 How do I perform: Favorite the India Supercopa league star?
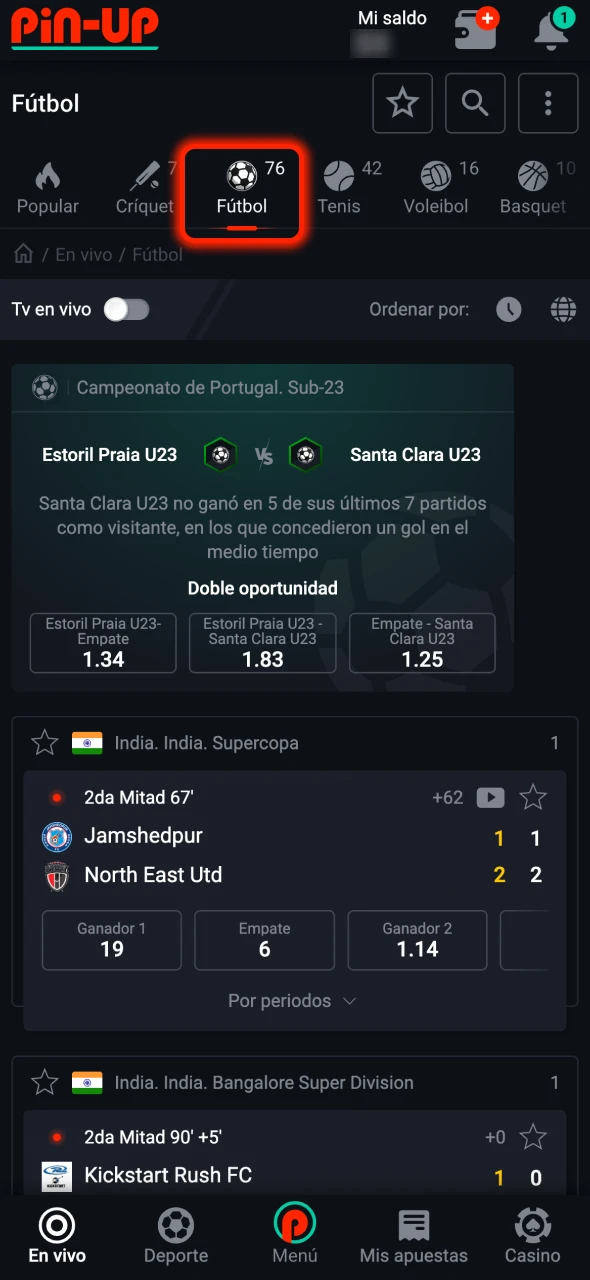tap(44, 743)
